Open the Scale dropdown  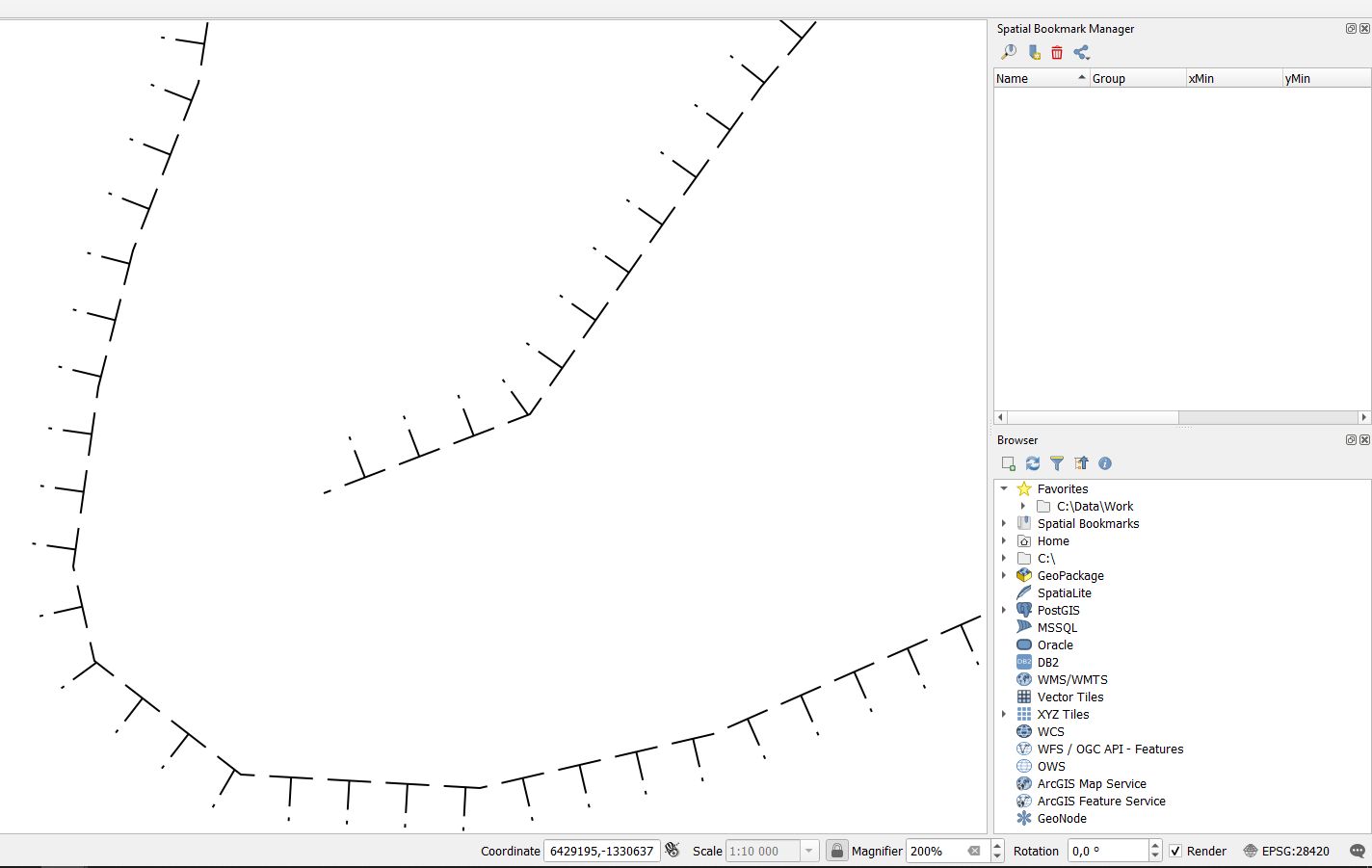809,851
